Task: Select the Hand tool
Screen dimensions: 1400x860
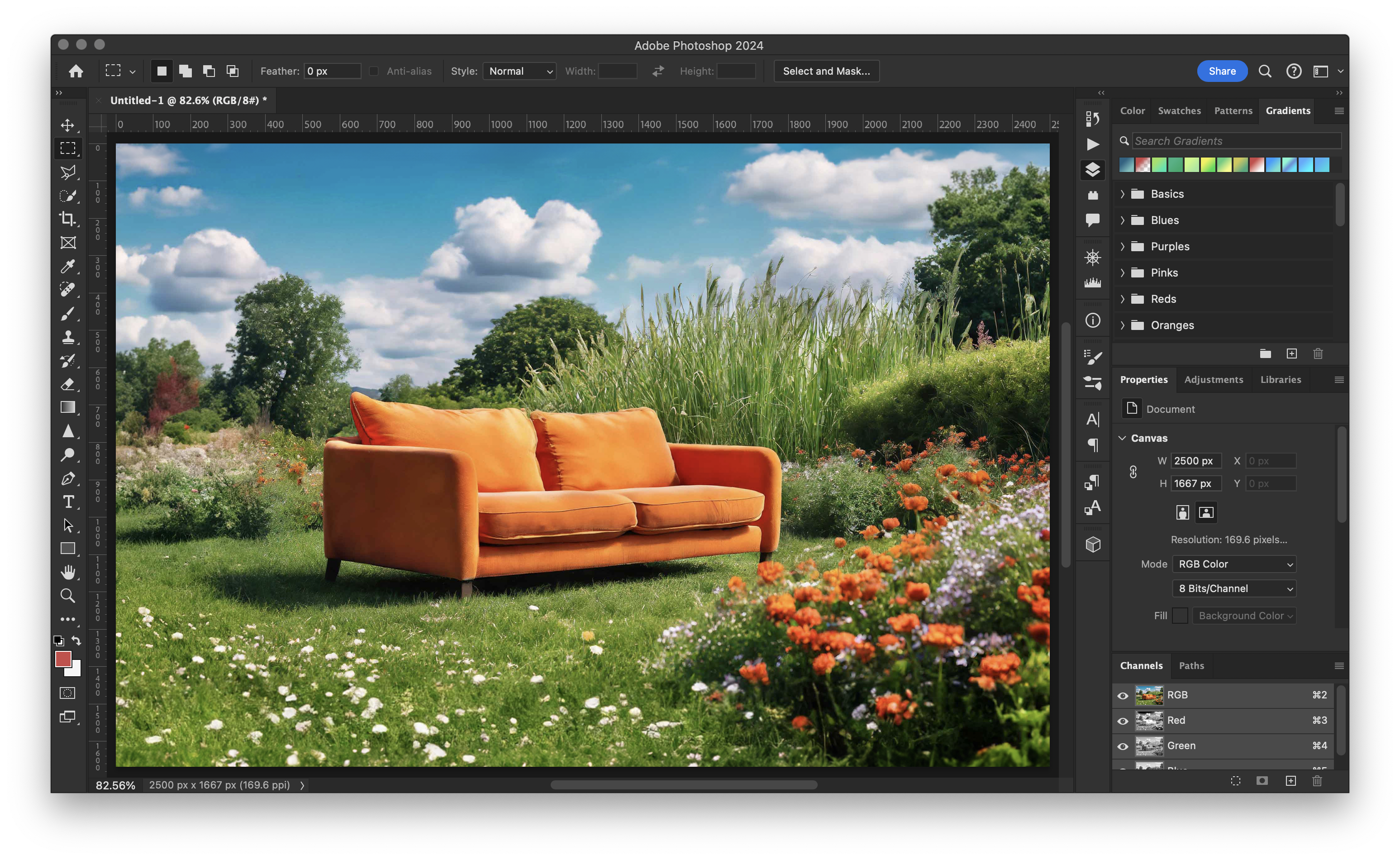Action: coord(68,572)
